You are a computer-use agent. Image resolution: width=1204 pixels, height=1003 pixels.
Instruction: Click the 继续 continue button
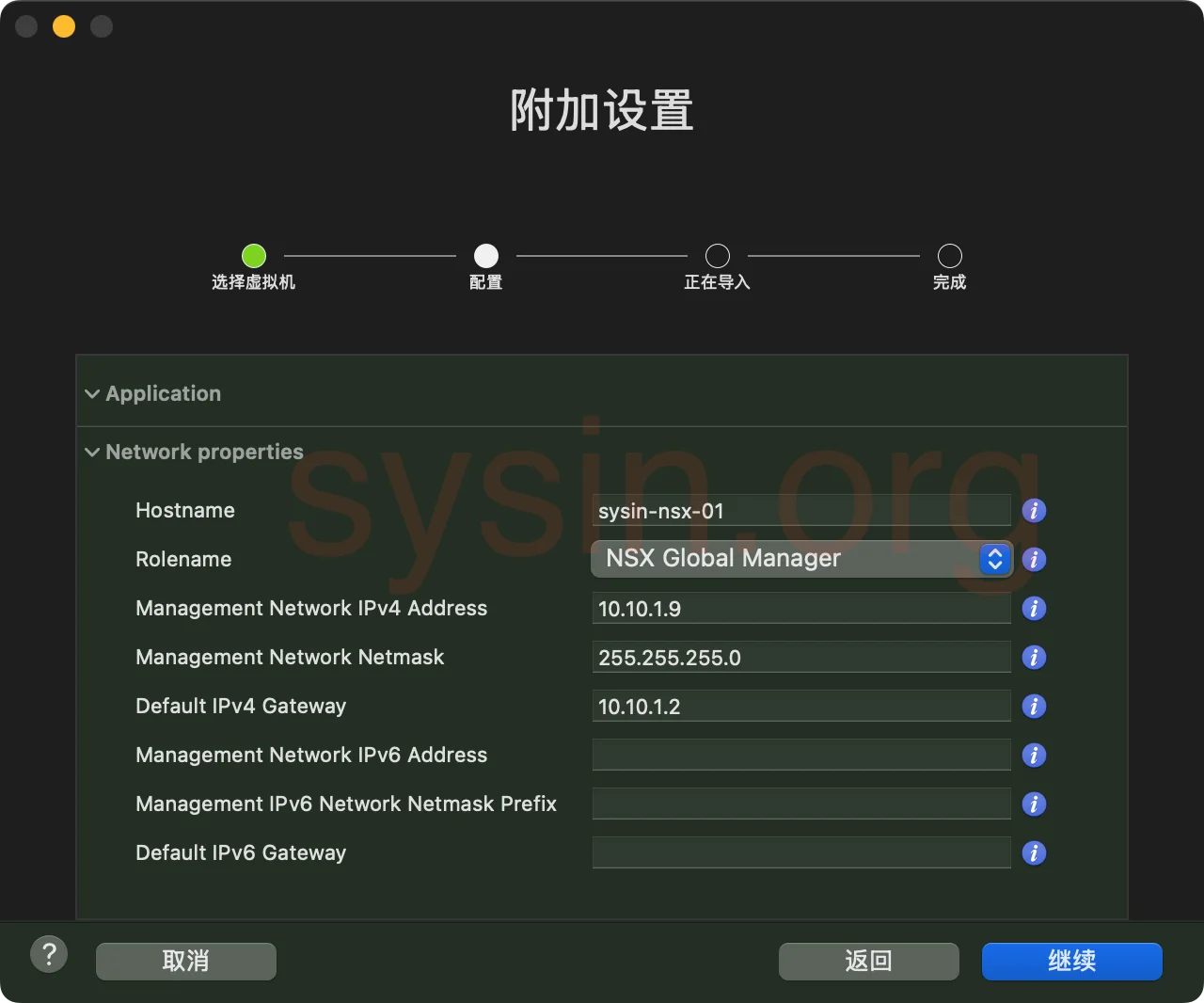1072,962
